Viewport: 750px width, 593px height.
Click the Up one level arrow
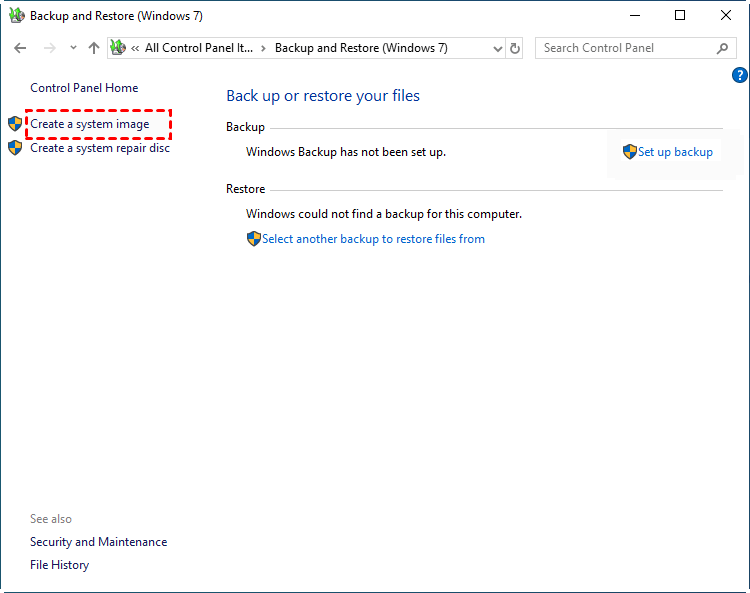[94, 48]
